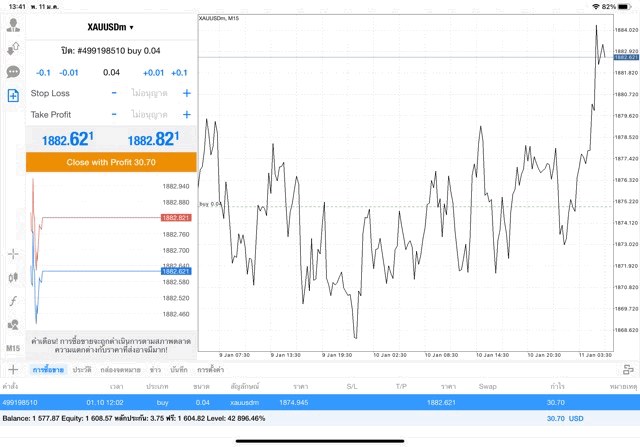Increase volume by 0.1
Image resolution: width=640 pixels, height=447 pixels.
click(x=179, y=73)
